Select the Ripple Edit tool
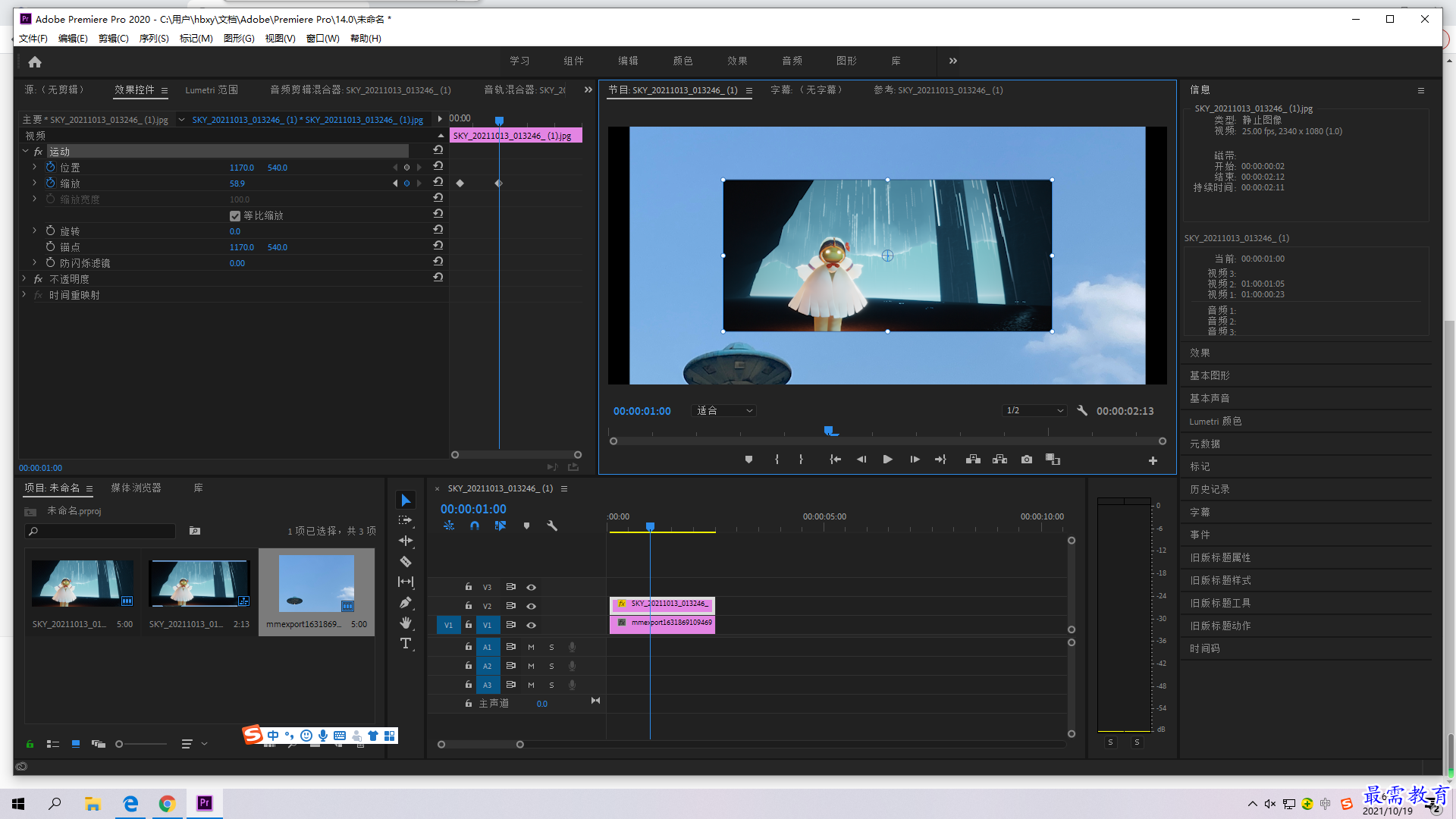Image resolution: width=1456 pixels, height=819 pixels. point(406,541)
